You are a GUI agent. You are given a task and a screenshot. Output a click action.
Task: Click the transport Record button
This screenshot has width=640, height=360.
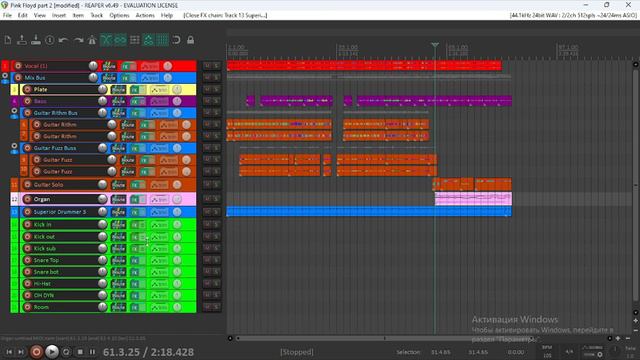[36, 352]
